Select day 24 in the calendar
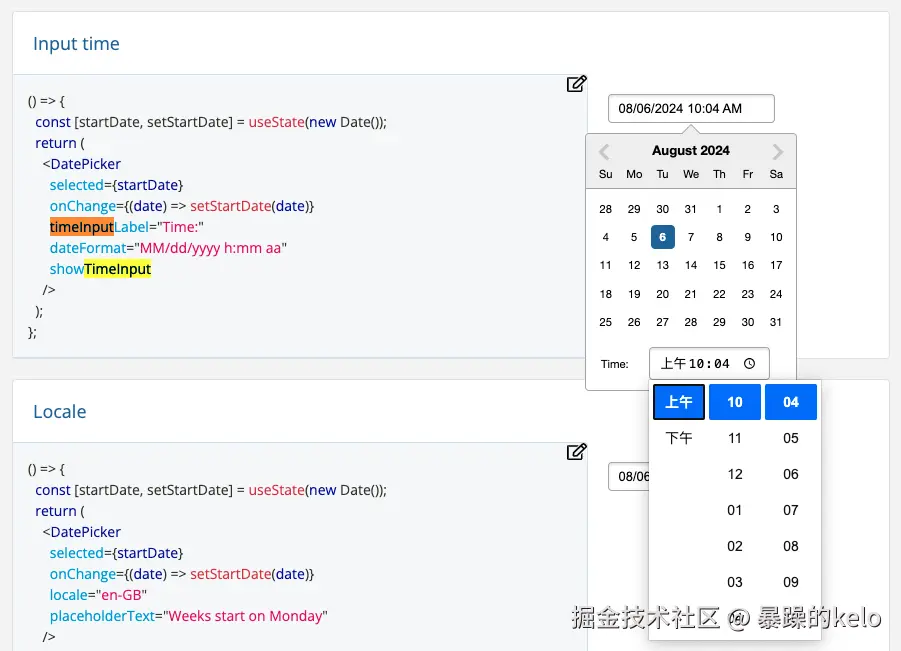This screenshot has width=901, height=651. tap(776, 294)
